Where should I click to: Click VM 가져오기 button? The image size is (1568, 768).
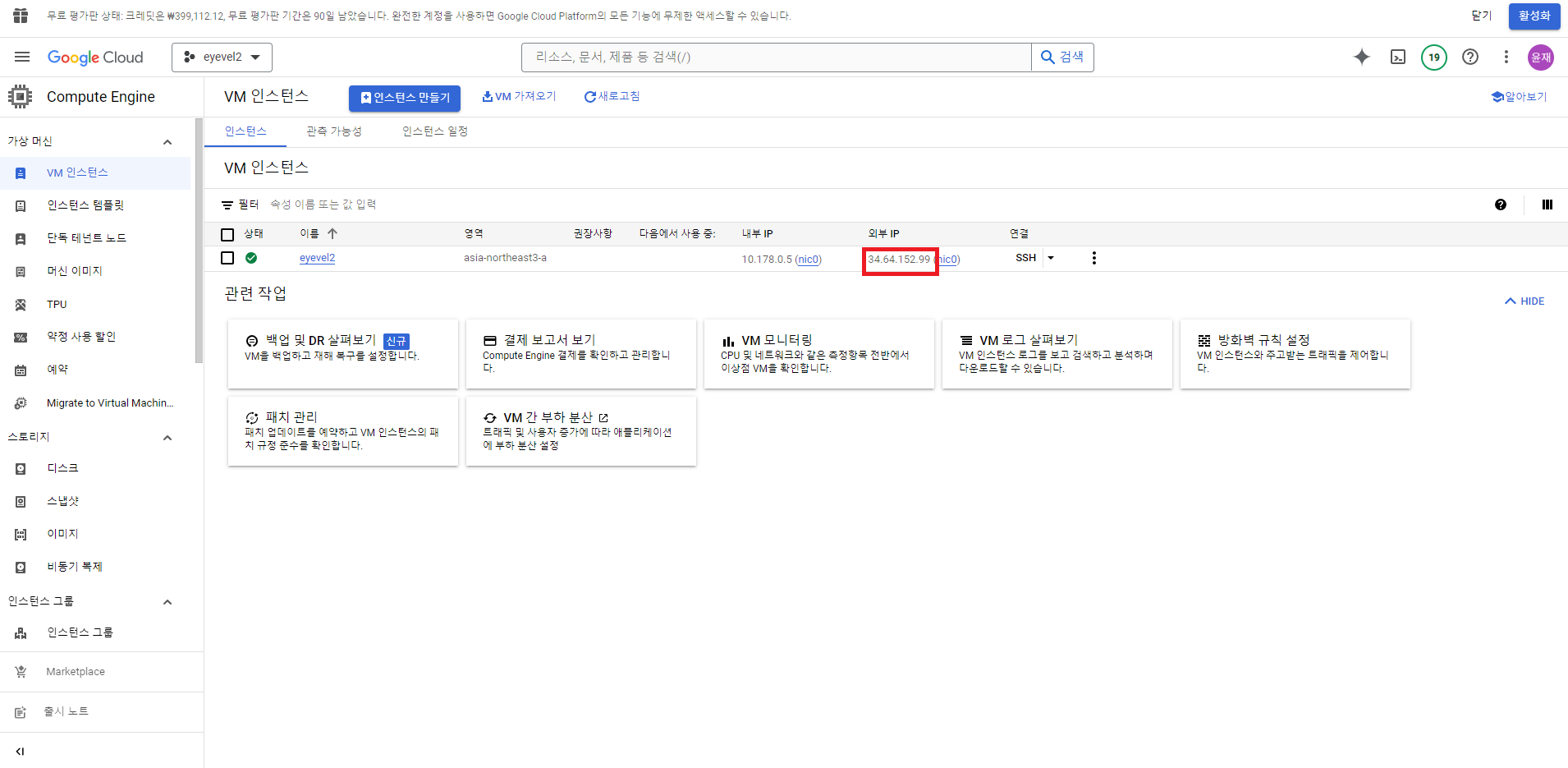coord(519,96)
